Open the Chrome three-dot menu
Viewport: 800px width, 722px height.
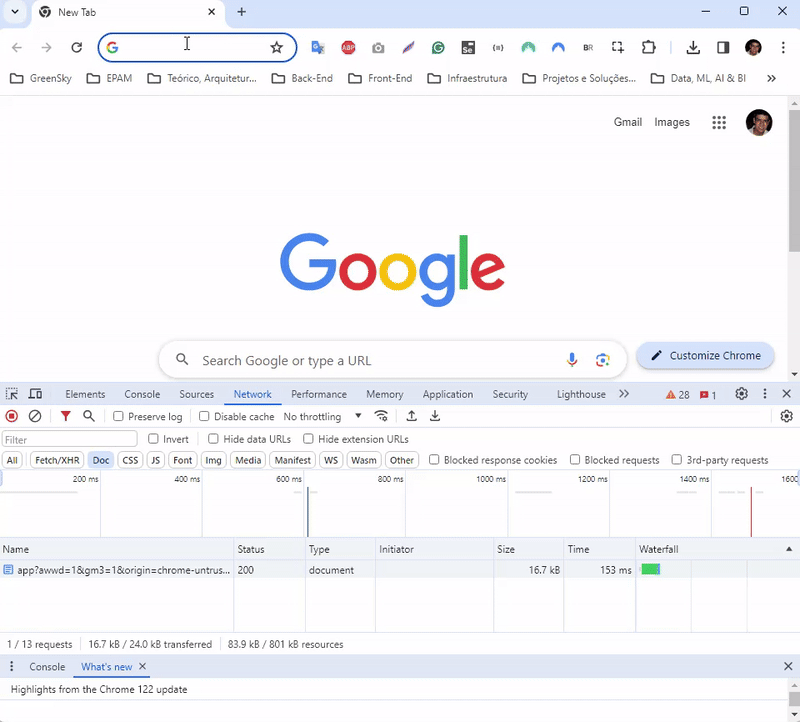[783, 47]
